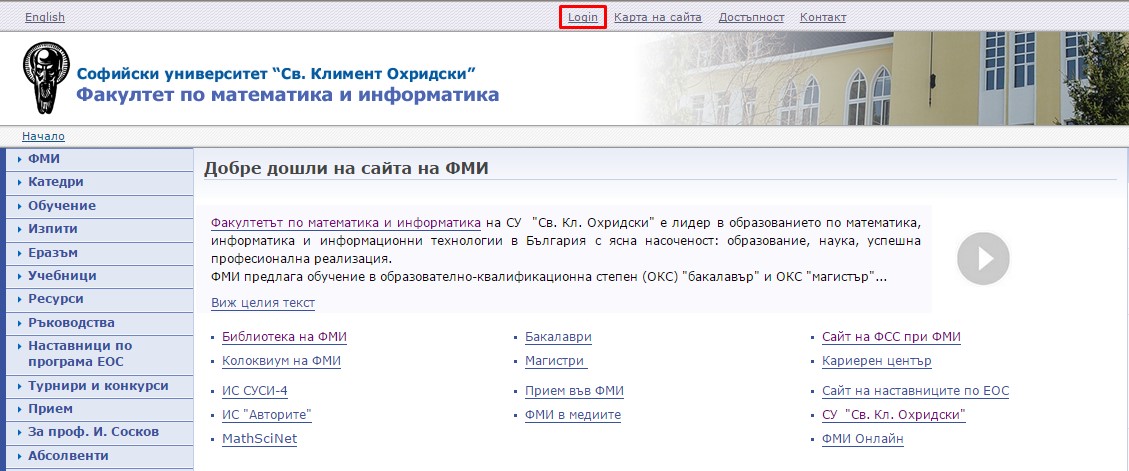Expand the Катедри sidebar menu item
The image size is (1129, 471).
[99, 183]
